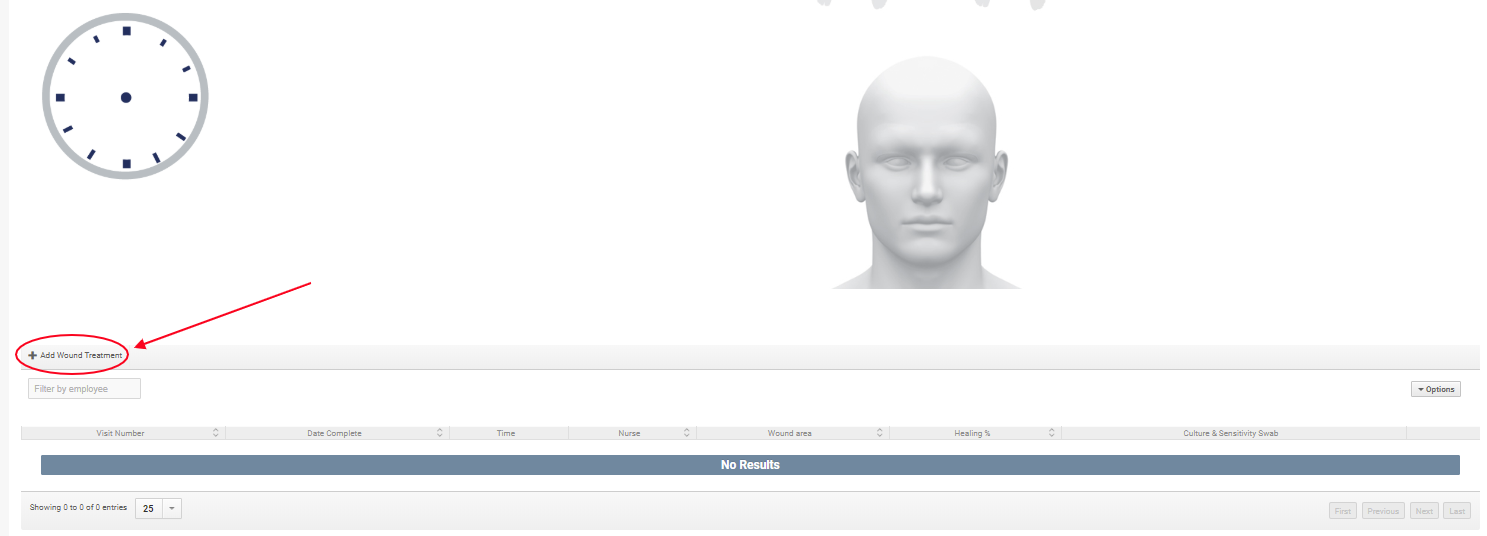This screenshot has height=536, width=1487.
Task: Click the center dot of the clock diagram
Action: tap(126, 97)
